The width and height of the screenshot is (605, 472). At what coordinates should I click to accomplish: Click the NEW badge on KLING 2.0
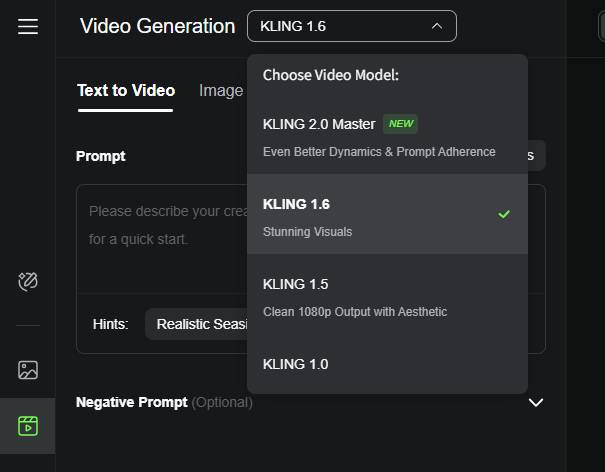401,123
